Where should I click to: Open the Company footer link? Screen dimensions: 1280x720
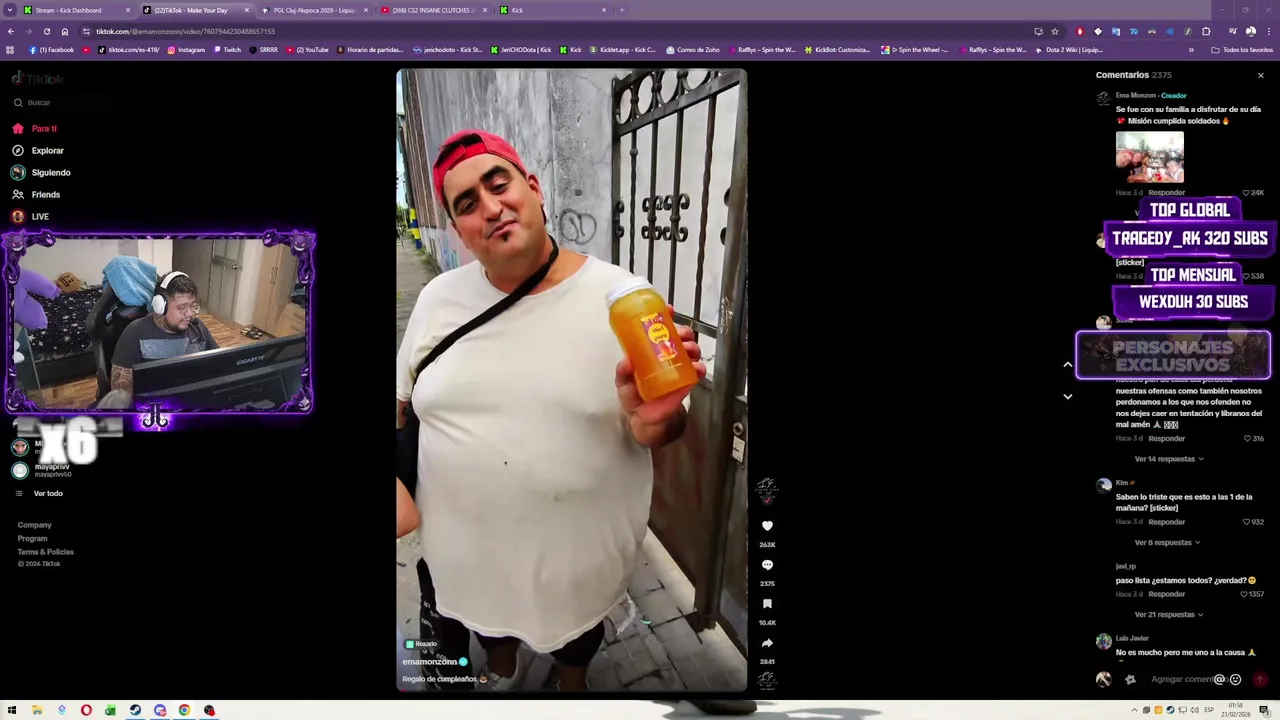[34, 525]
